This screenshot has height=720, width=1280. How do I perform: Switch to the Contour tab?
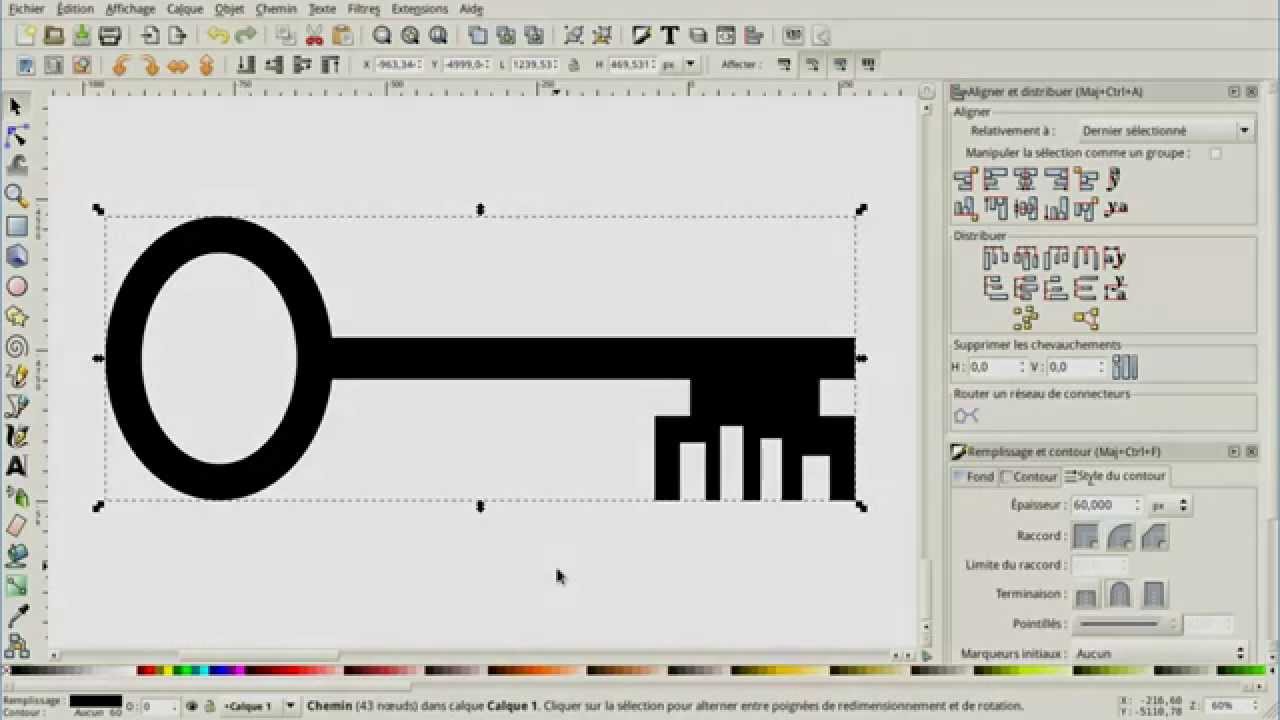pyautogui.click(x=1029, y=477)
